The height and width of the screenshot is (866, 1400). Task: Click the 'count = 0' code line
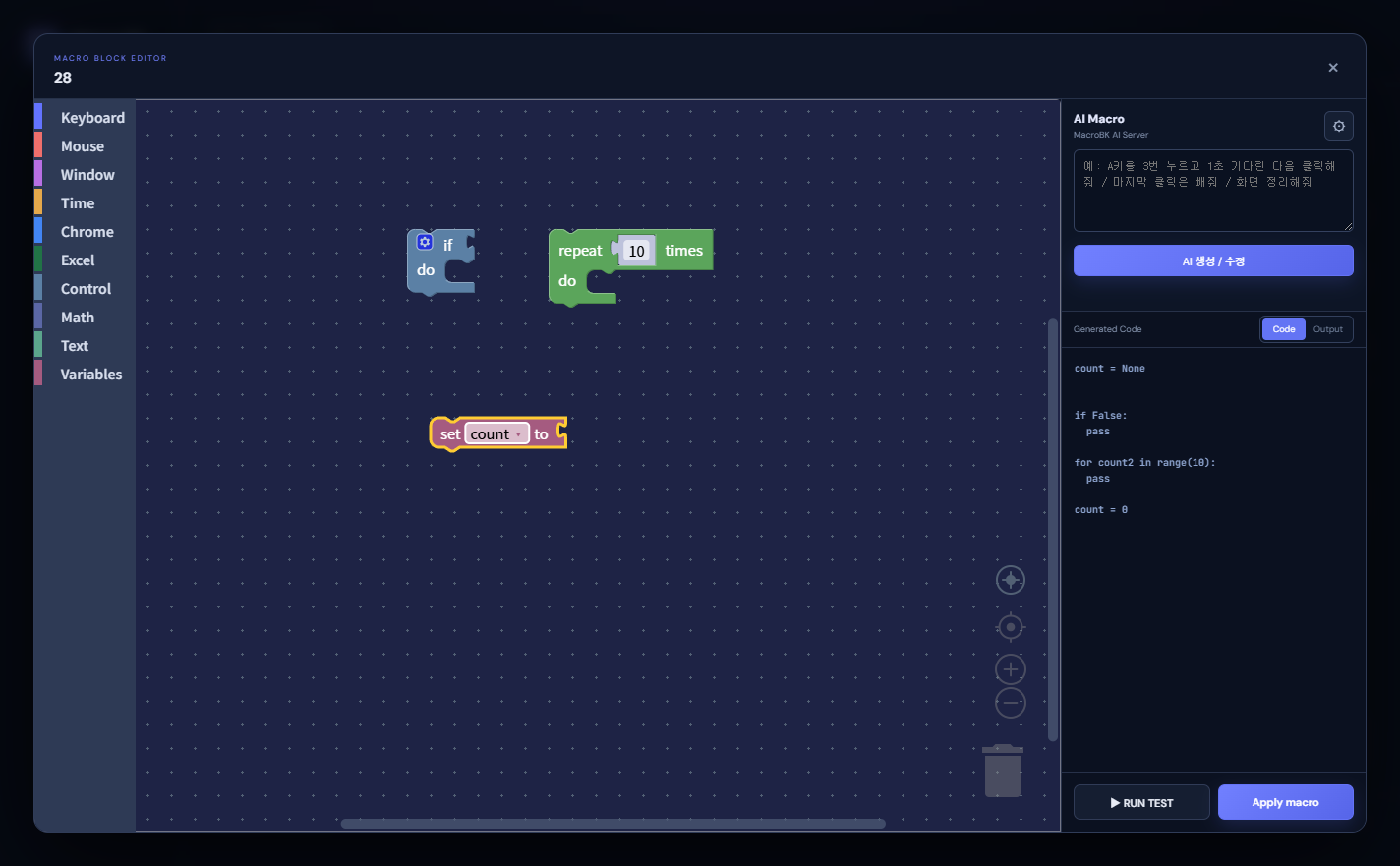coord(1100,510)
